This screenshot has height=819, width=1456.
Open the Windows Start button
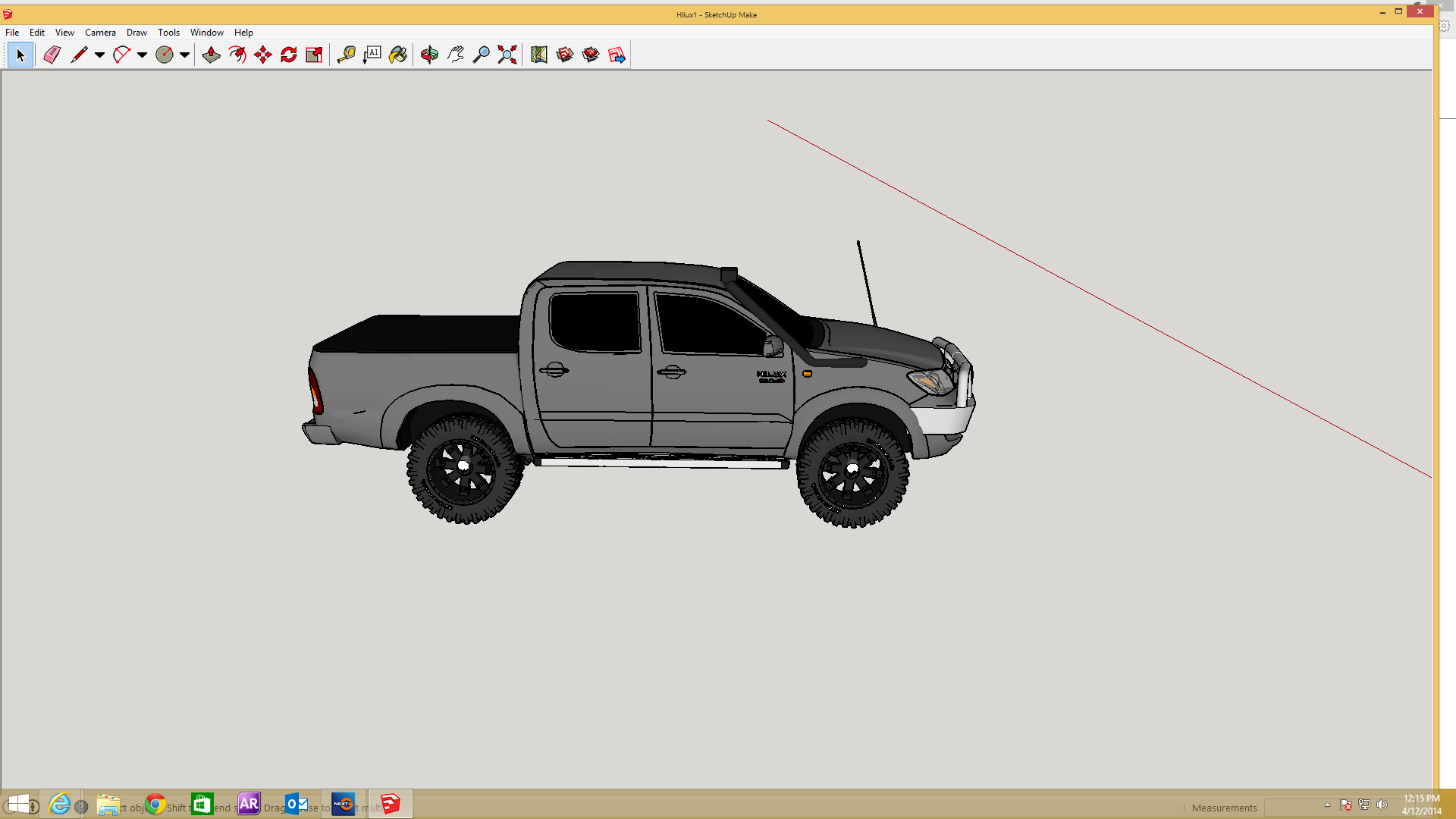[x=19, y=804]
